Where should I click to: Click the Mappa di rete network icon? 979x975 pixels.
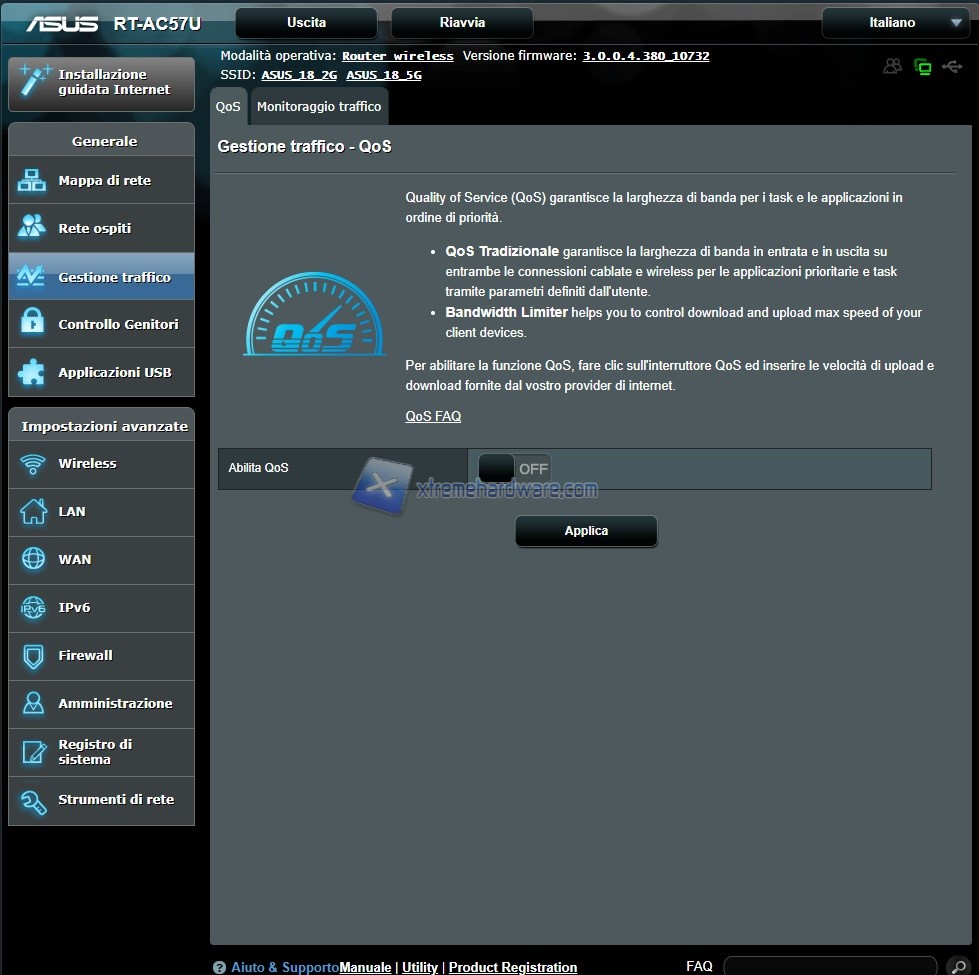pyautogui.click(x=33, y=181)
